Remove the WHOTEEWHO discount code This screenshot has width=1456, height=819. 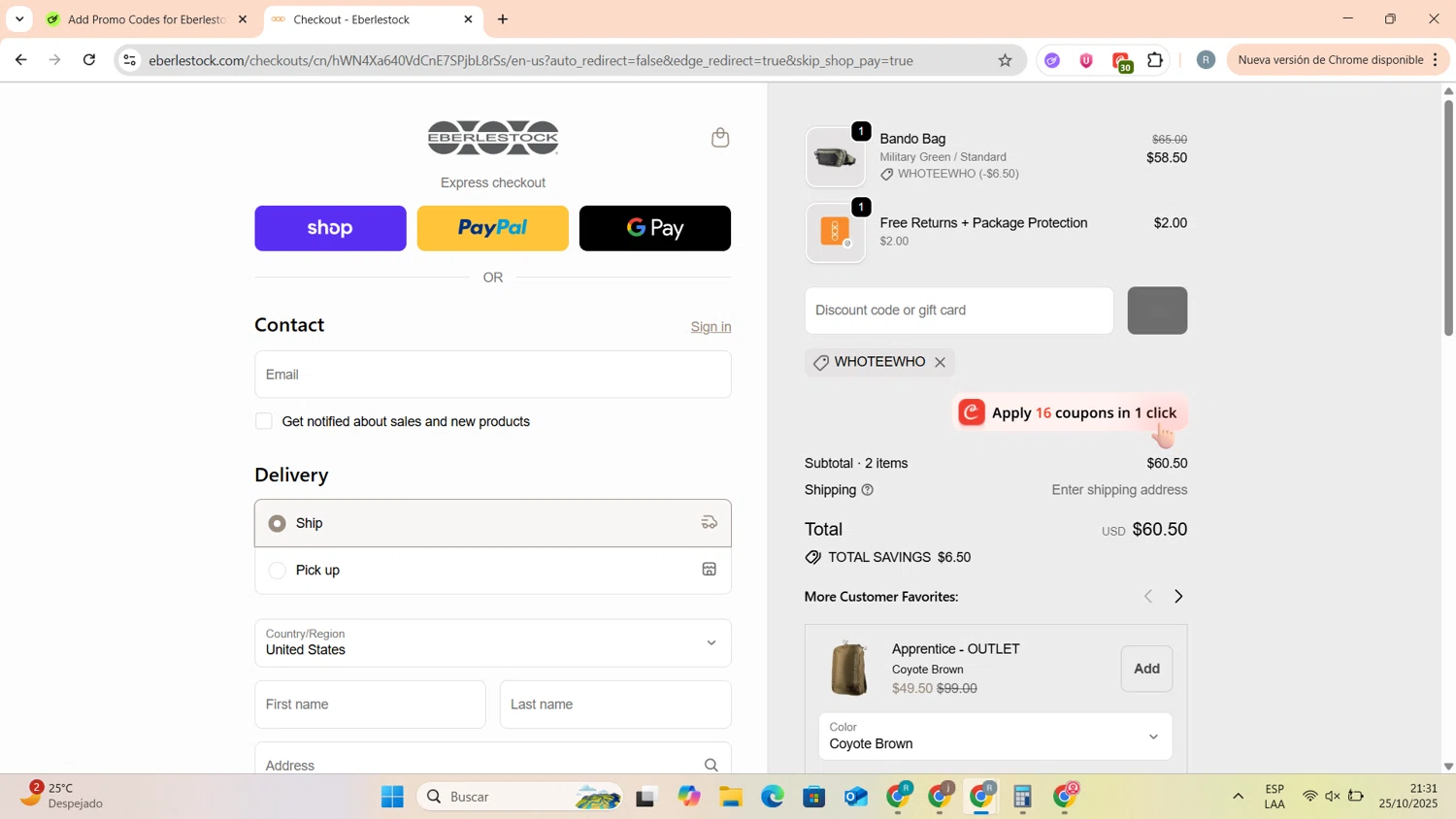coord(940,362)
